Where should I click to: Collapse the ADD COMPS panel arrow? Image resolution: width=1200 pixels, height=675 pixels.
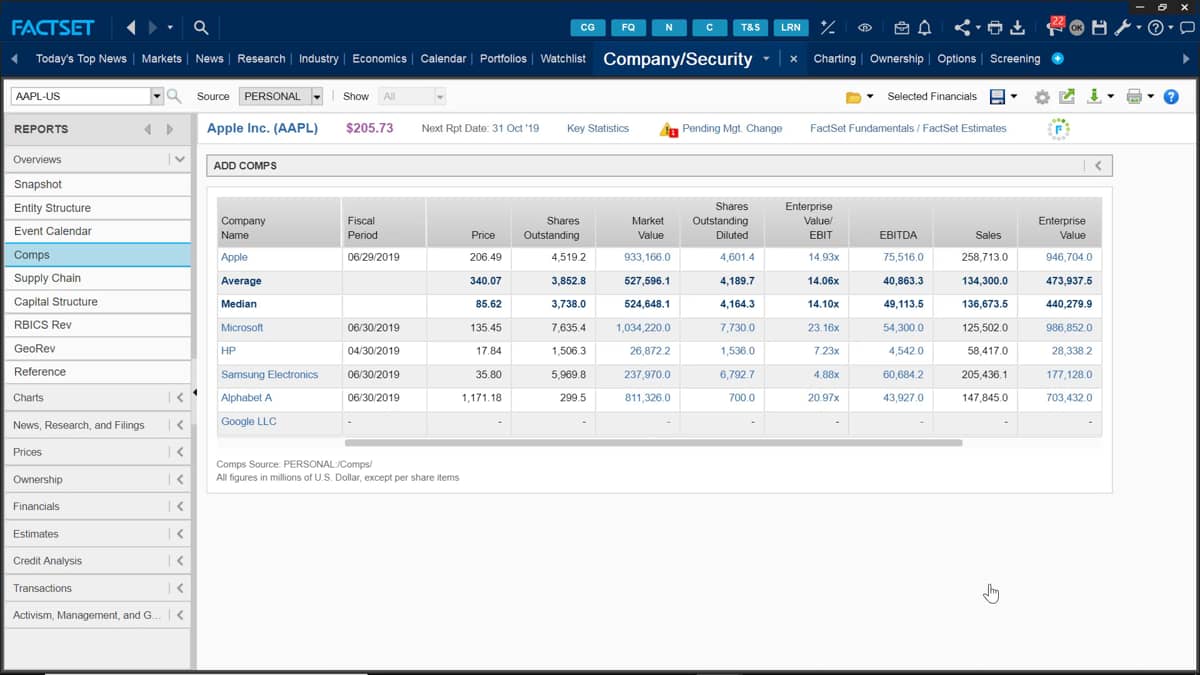[x=1098, y=166]
